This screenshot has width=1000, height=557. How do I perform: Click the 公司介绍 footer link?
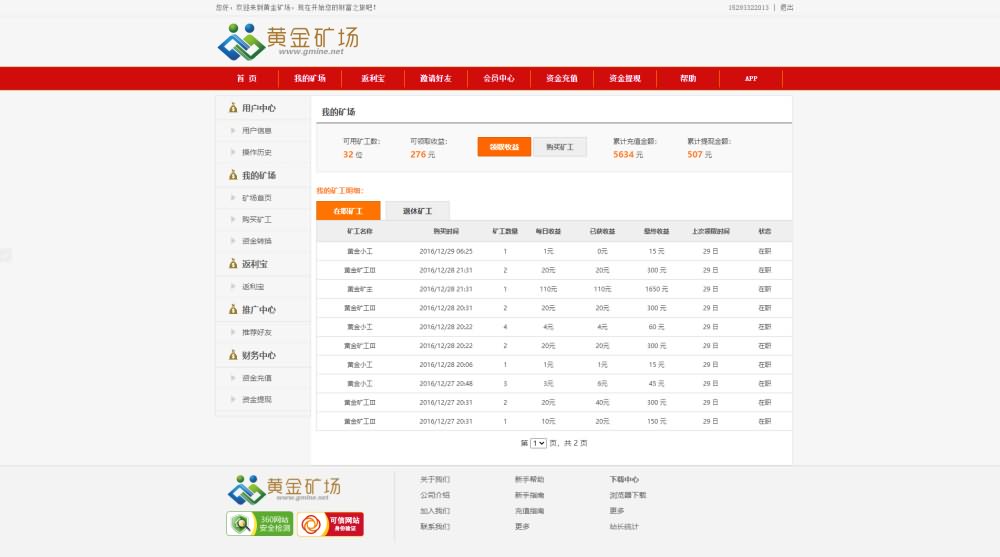pyautogui.click(x=435, y=495)
